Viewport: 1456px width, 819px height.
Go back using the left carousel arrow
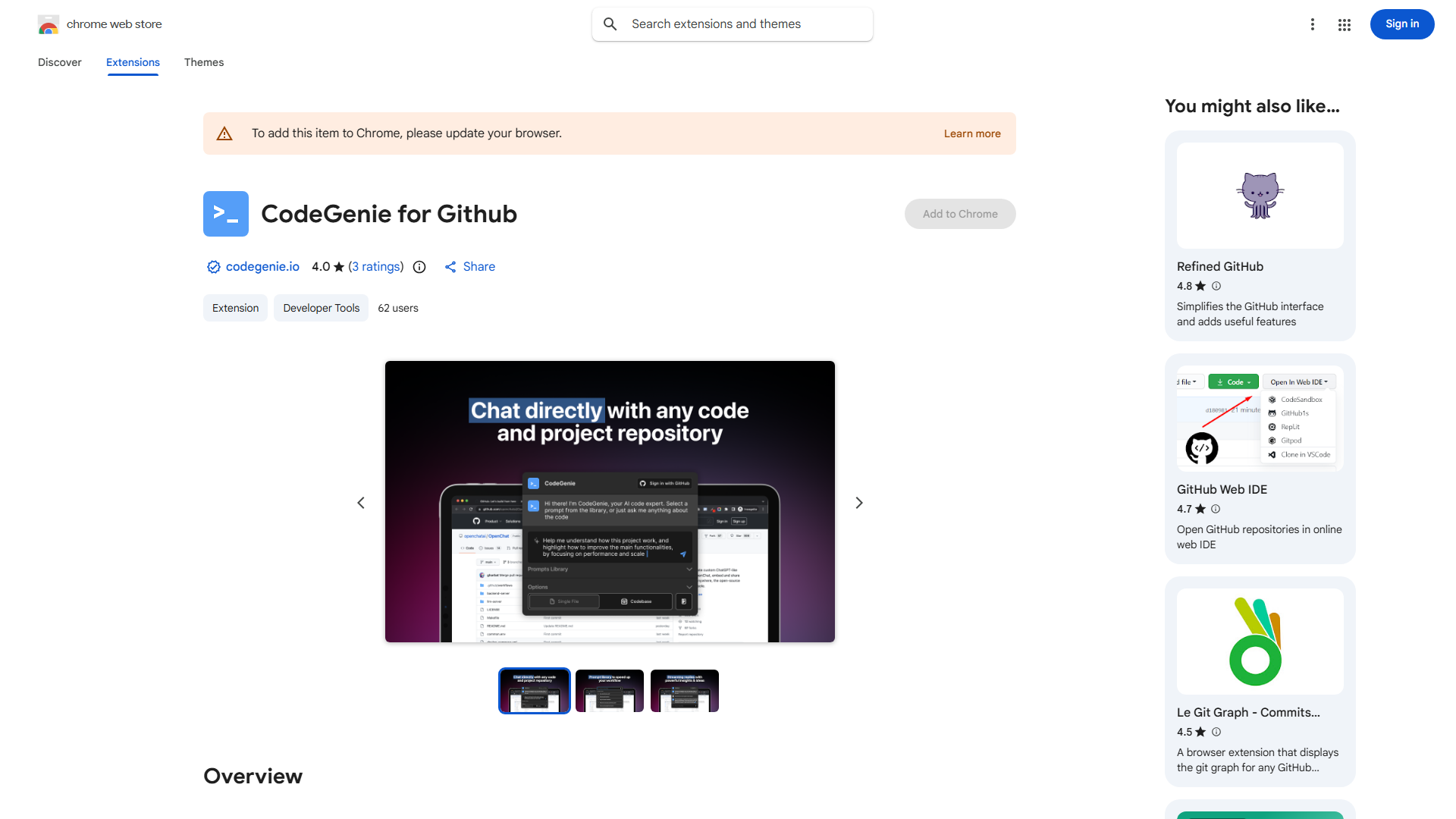[361, 502]
